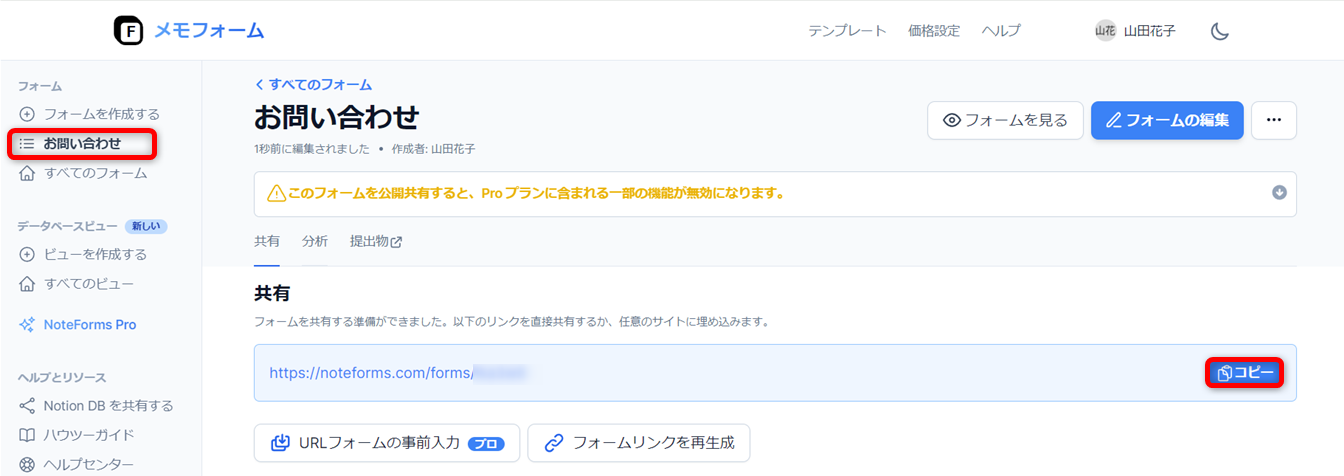1344x476 pixels.
Task: Click the フォームの編集 button
Action: coord(1167,120)
